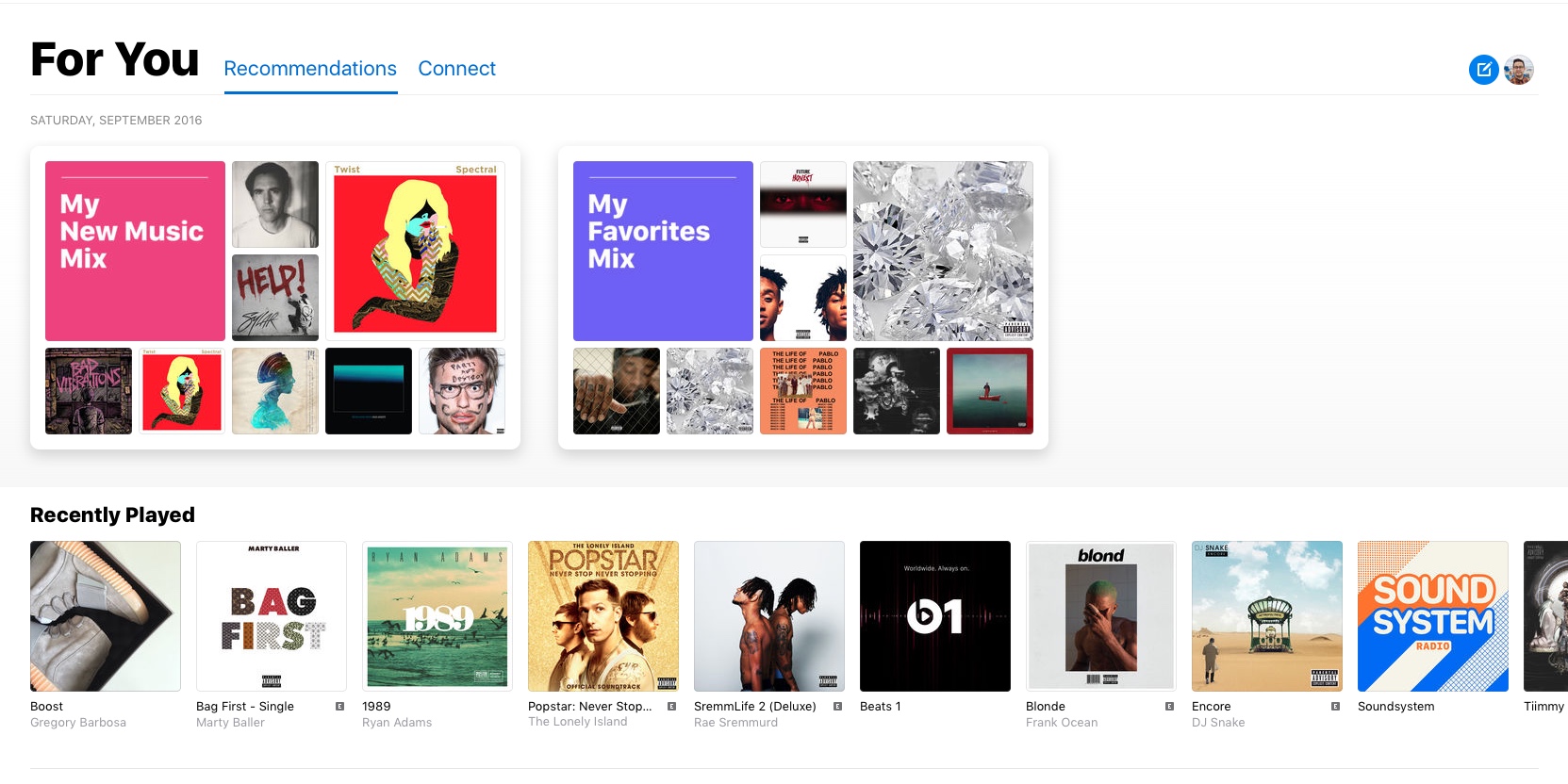1568x784 pixels.
Task: Open the large diamonds album artwork
Action: point(943,251)
